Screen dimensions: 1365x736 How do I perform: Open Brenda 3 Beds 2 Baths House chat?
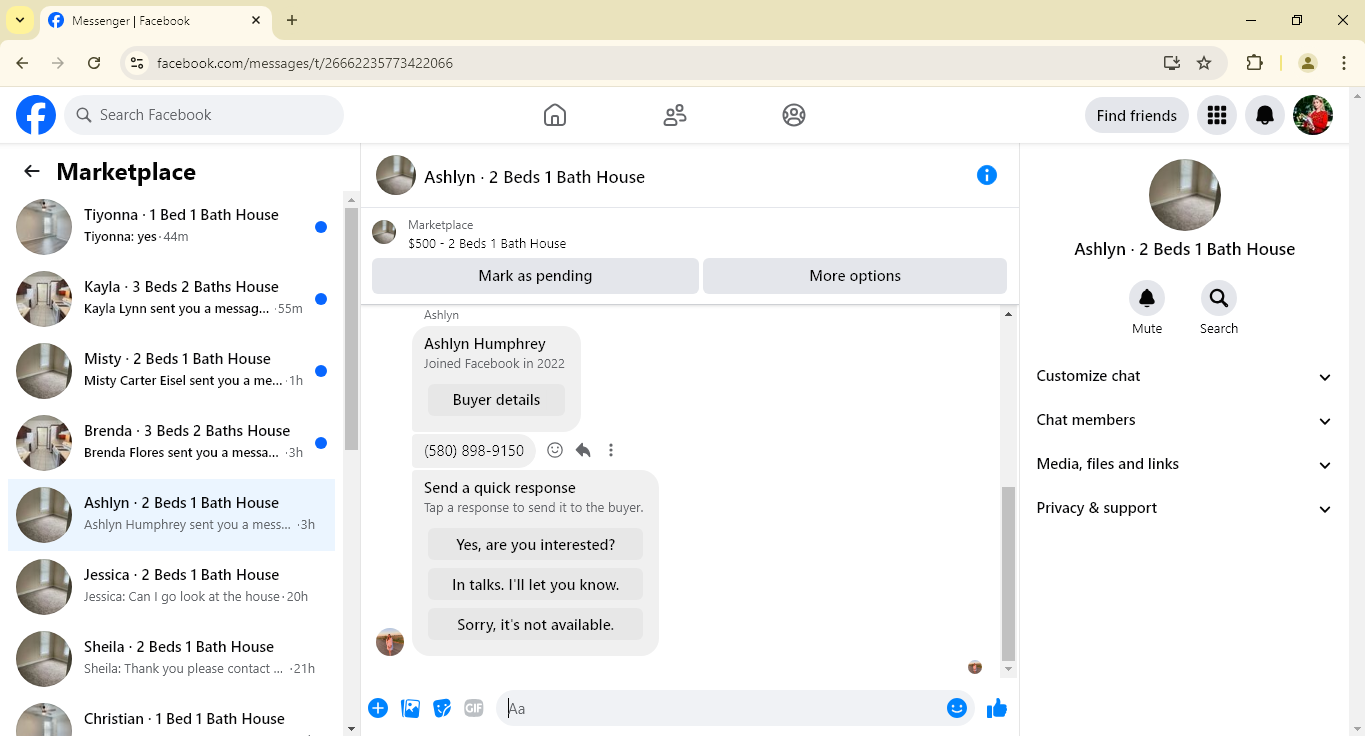(172, 443)
